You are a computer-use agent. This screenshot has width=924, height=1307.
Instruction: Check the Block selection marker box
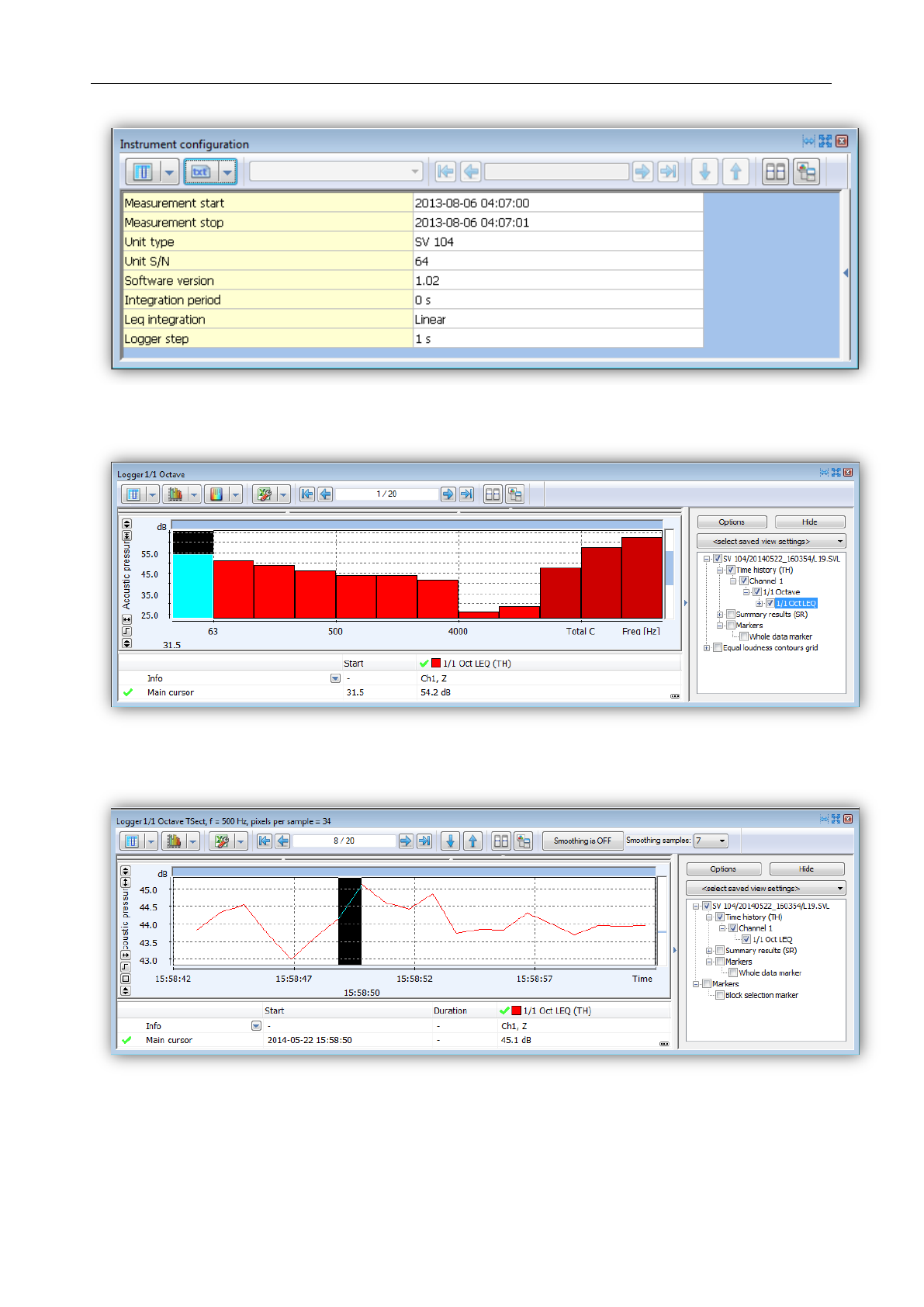[720, 995]
